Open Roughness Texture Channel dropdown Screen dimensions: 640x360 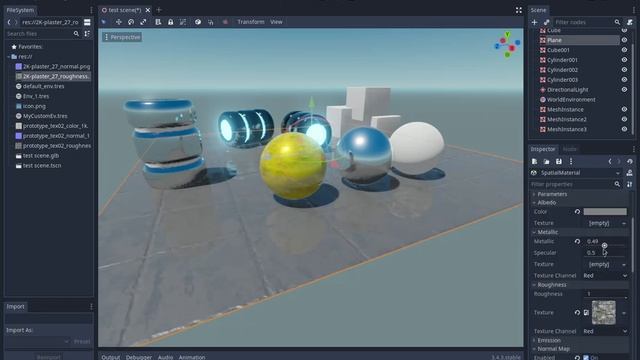605,331
